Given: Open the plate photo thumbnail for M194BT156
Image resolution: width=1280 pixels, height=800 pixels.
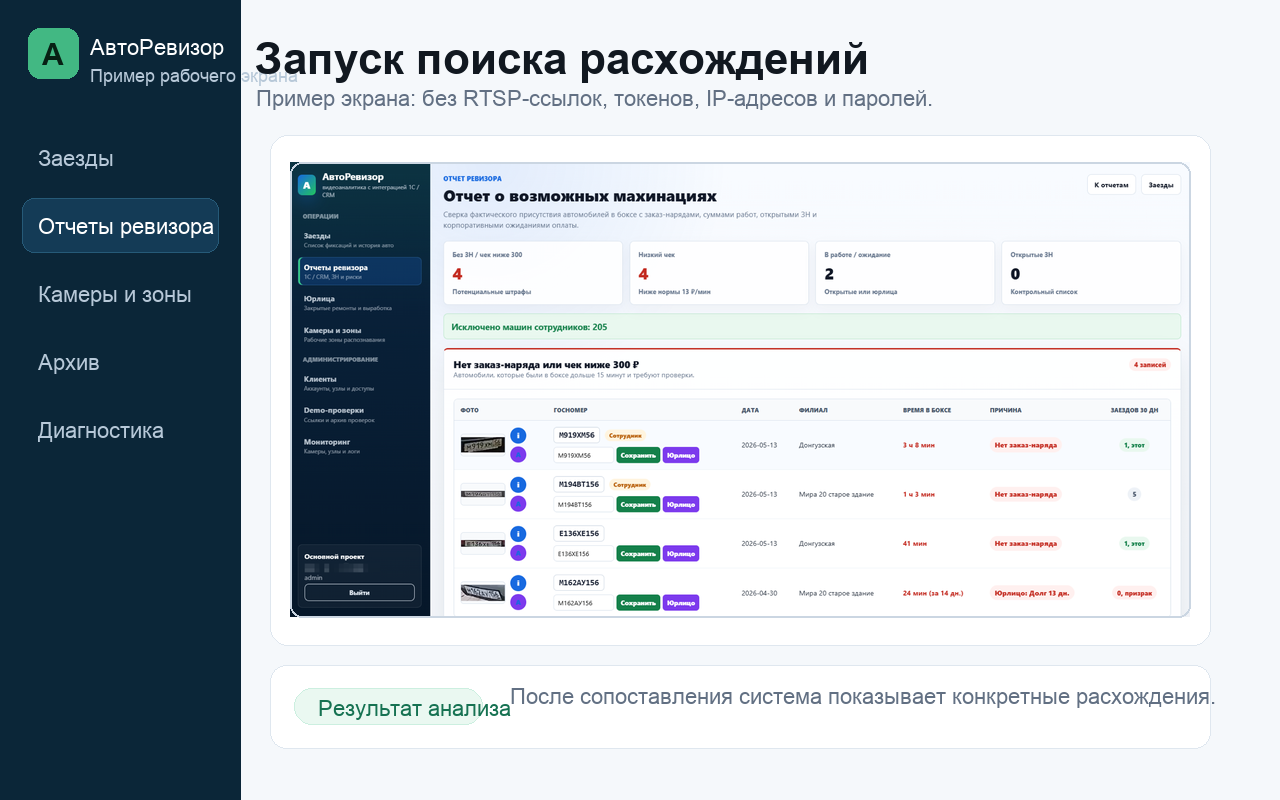Looking at the screenshot, I should pos(482,494).
